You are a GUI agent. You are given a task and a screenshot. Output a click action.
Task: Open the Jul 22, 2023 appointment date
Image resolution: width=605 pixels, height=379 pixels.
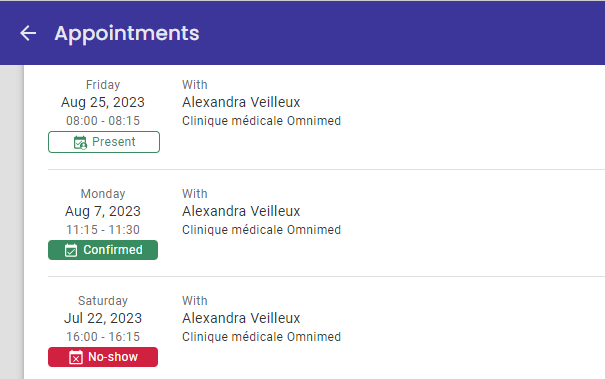(103, 318)
